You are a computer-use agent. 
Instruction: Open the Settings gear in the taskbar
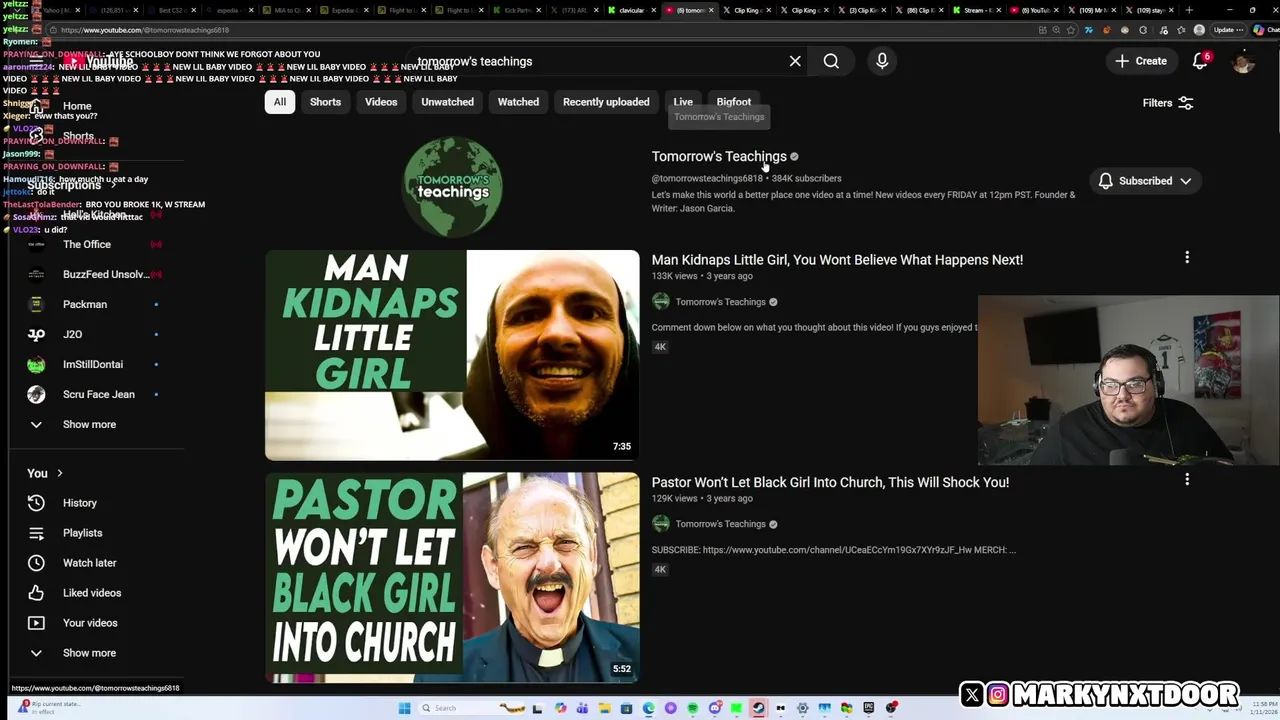point(802,708)
